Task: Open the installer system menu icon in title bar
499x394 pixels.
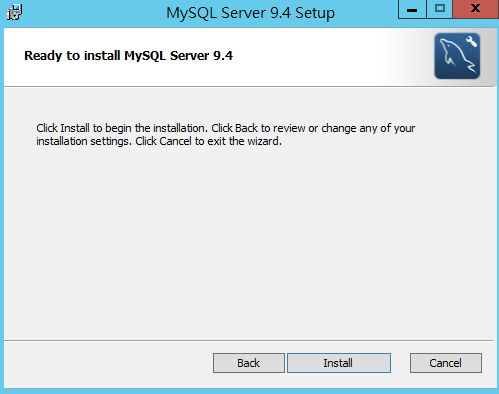Action: [x=14, y=12]
